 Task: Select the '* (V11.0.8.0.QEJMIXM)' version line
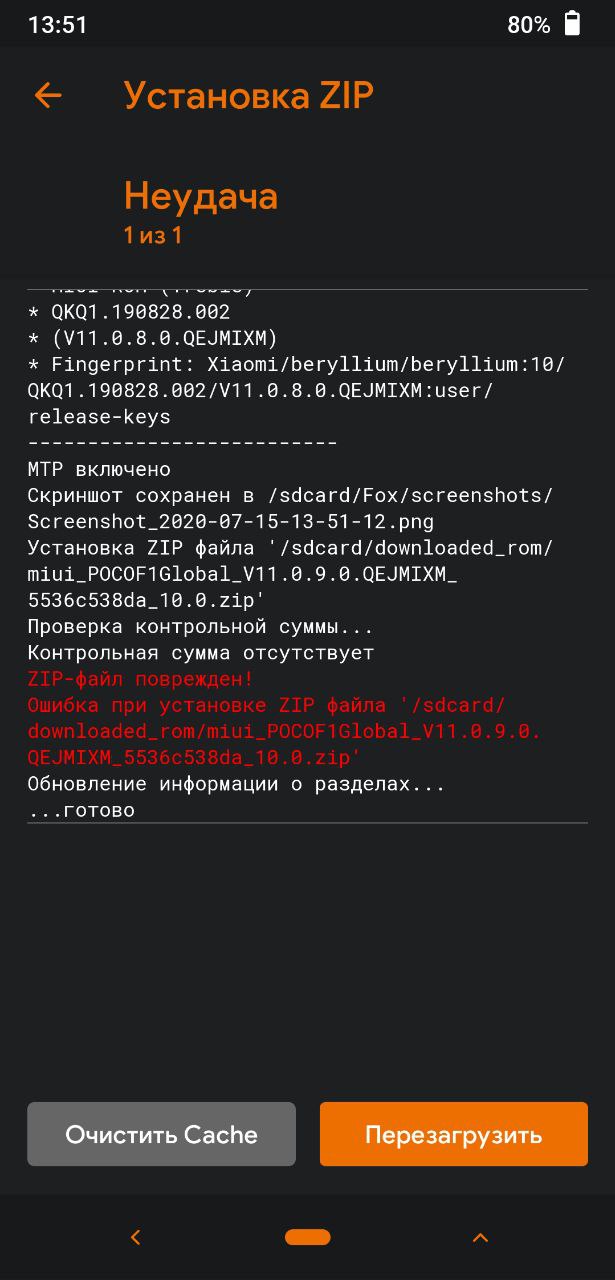(x=152, y=338)
